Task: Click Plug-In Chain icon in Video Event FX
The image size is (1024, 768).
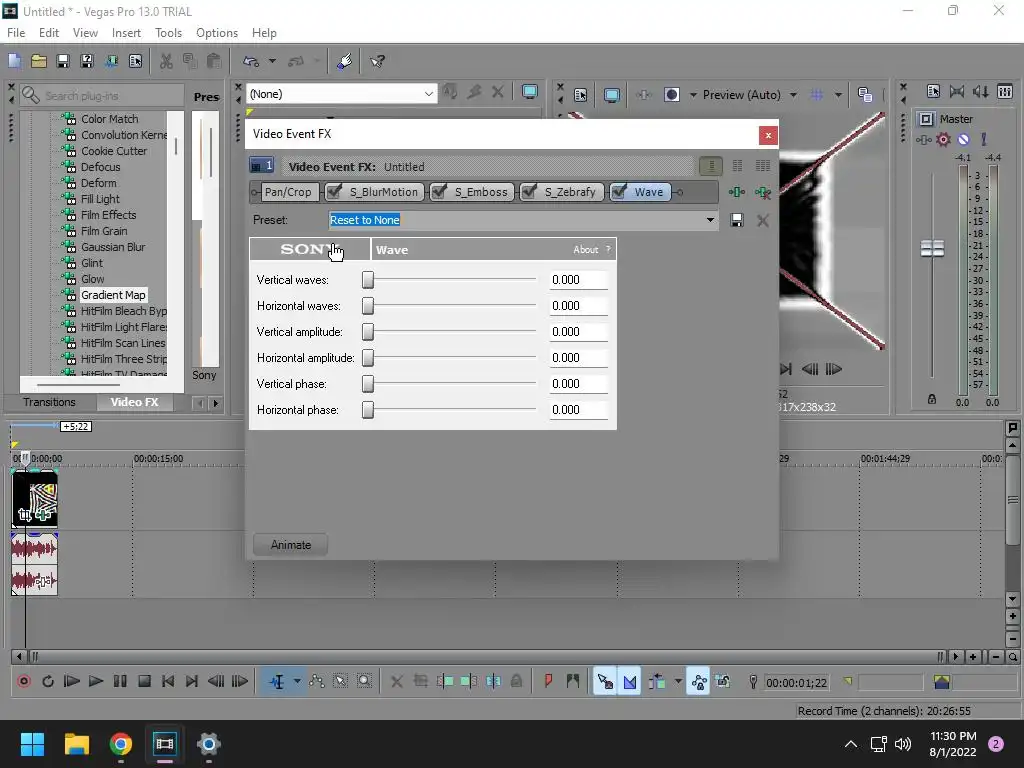Action: (737, 192)
